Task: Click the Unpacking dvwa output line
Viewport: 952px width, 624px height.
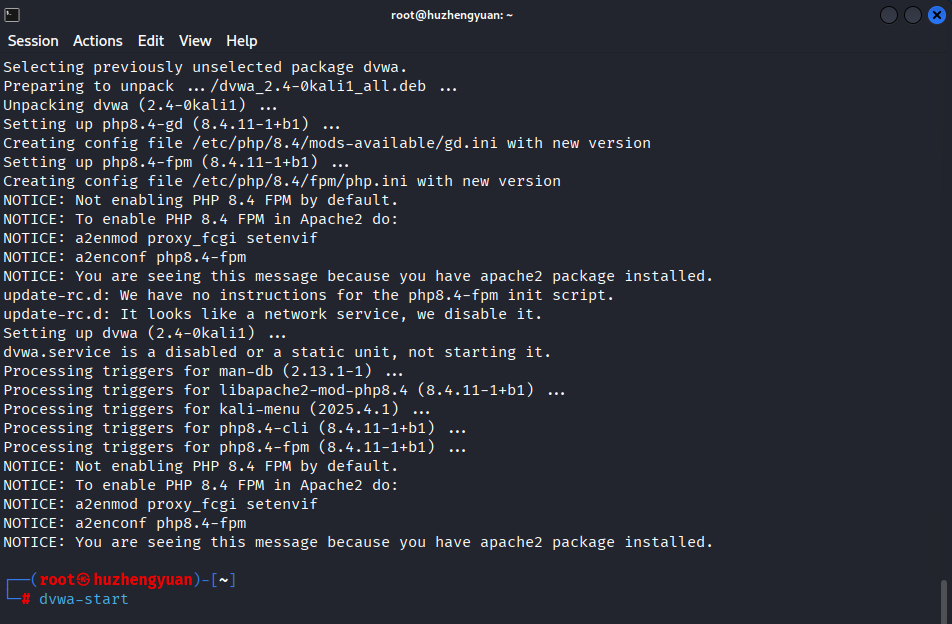Action: coord(140,105)
